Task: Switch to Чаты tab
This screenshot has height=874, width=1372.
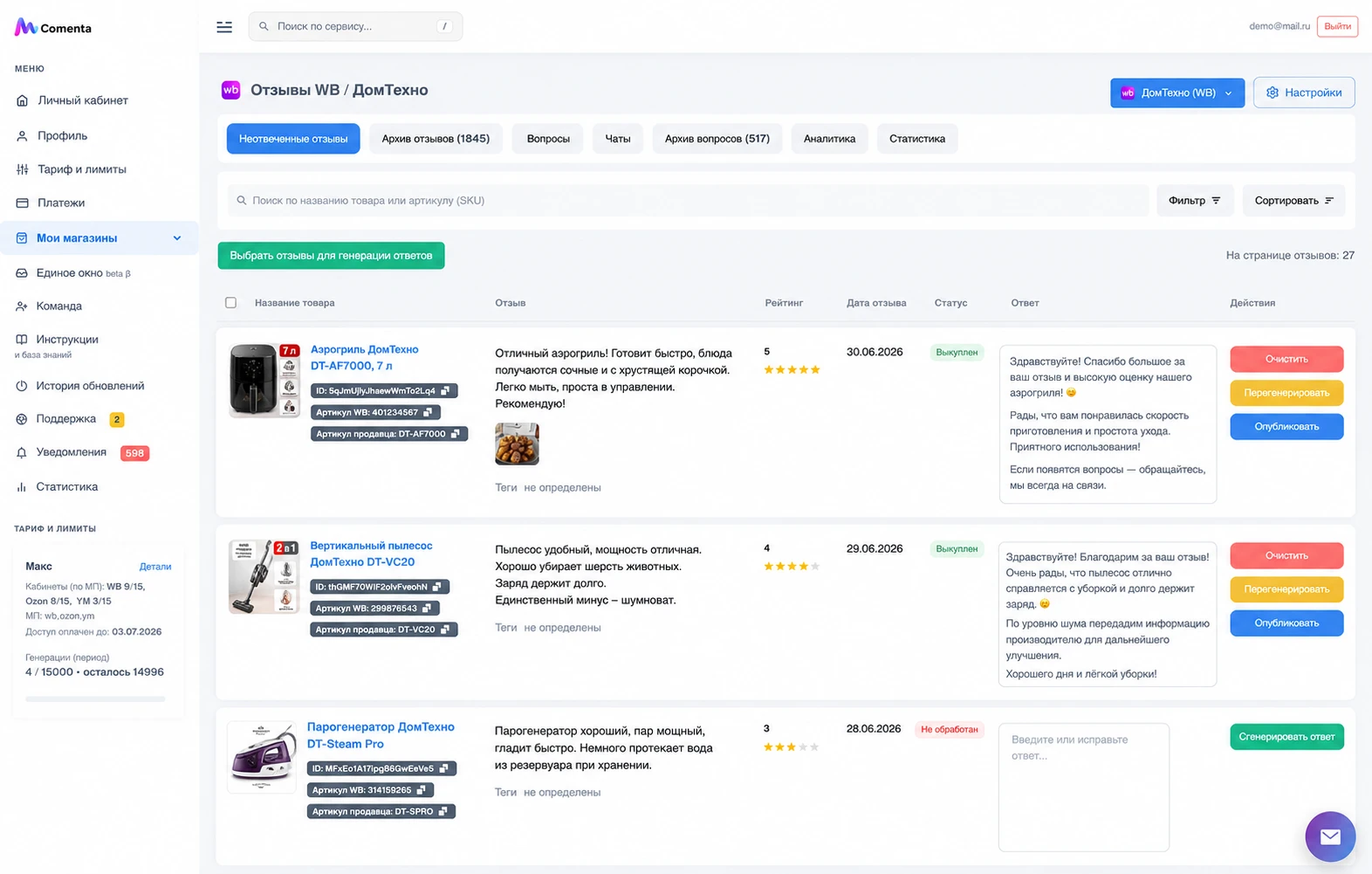Action: (x=618, y=139)
